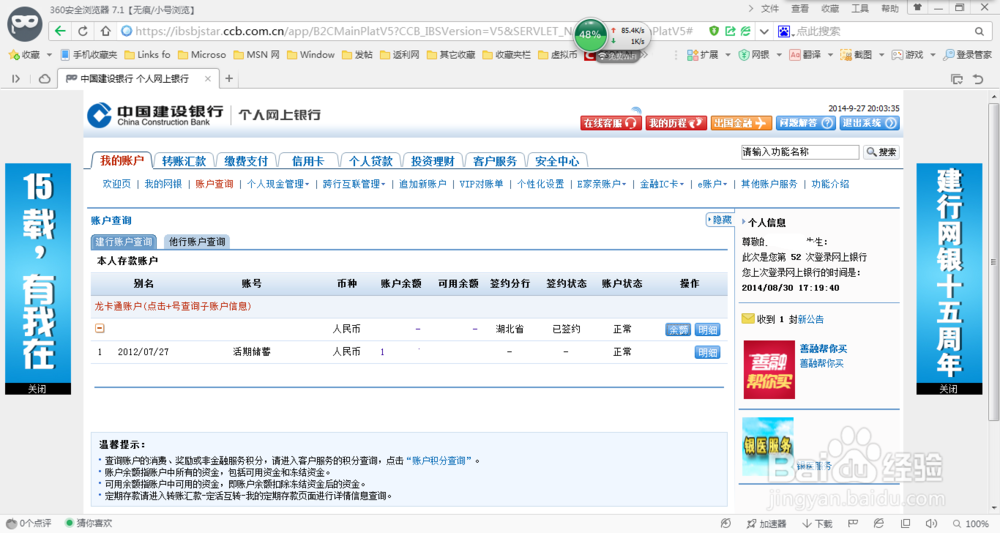The width and height of the screenshot is (1000, 533).
Task: Switch to the 个人贷款 tab
Action: click(x=371, y=161)
